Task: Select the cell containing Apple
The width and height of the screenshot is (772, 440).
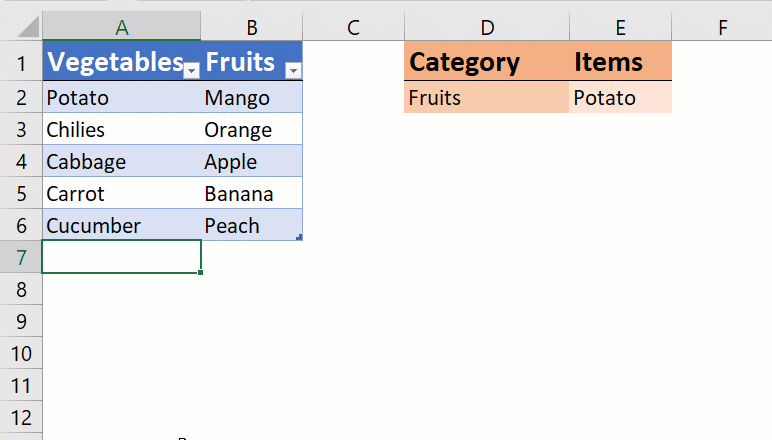Action: tap(252, 161)
